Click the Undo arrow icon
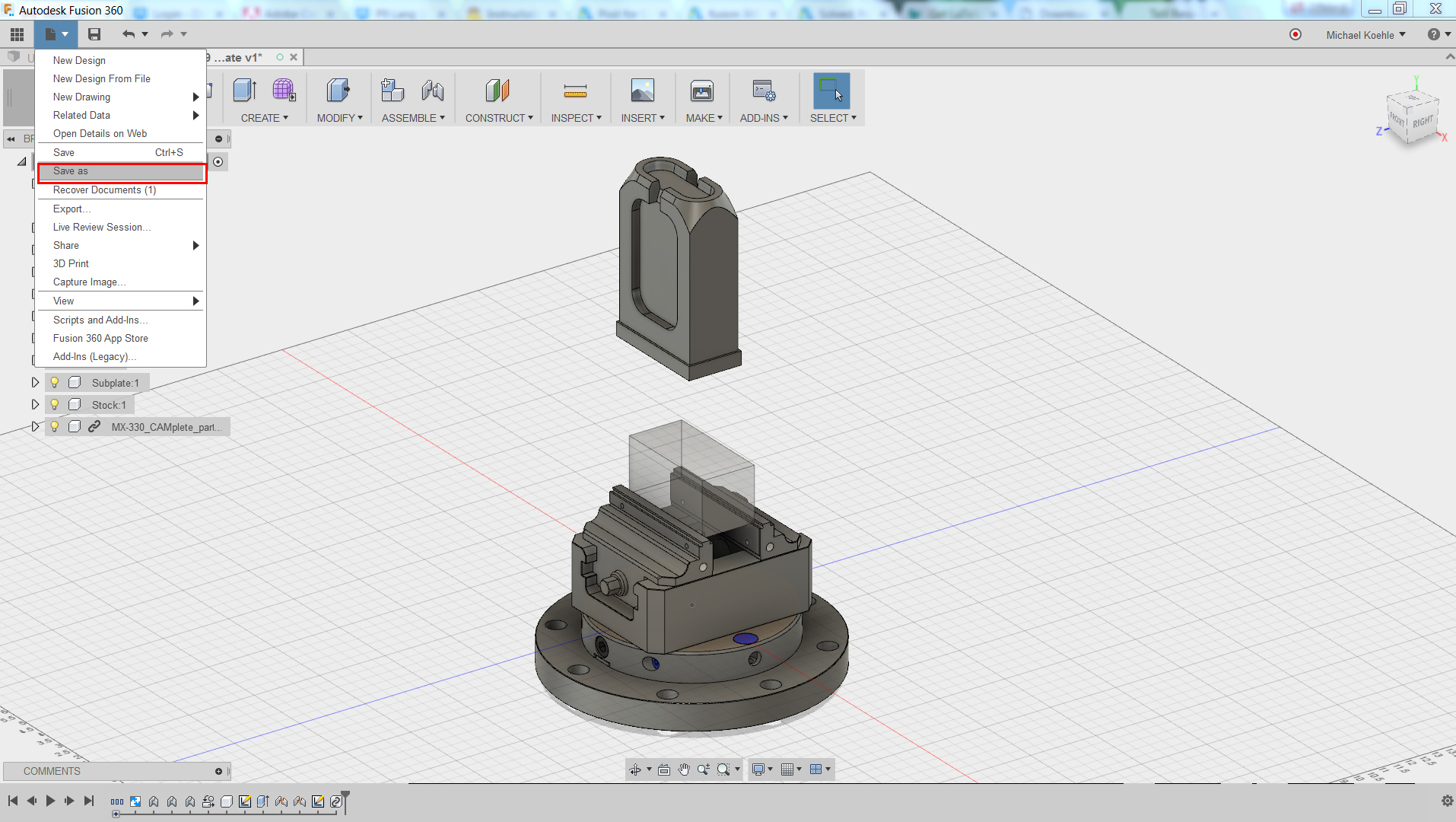 129,34
